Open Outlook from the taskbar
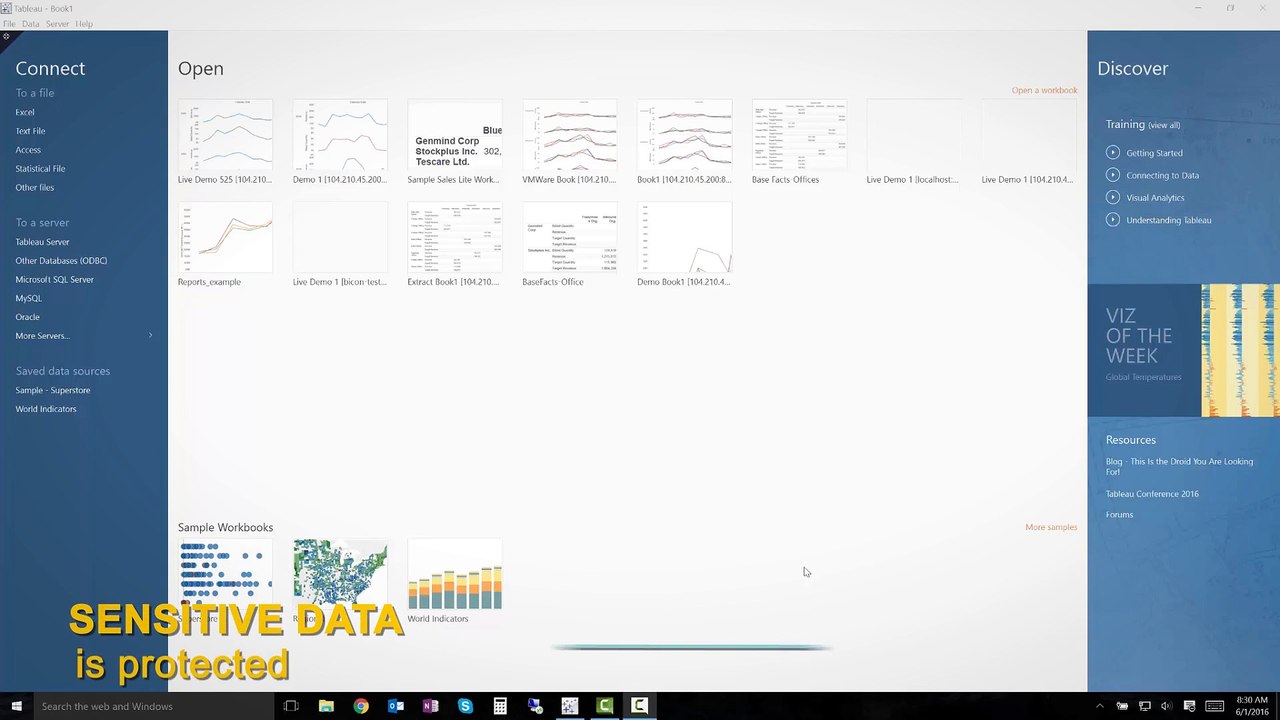Screen dimensions: 1280x720 click(396, 706)
